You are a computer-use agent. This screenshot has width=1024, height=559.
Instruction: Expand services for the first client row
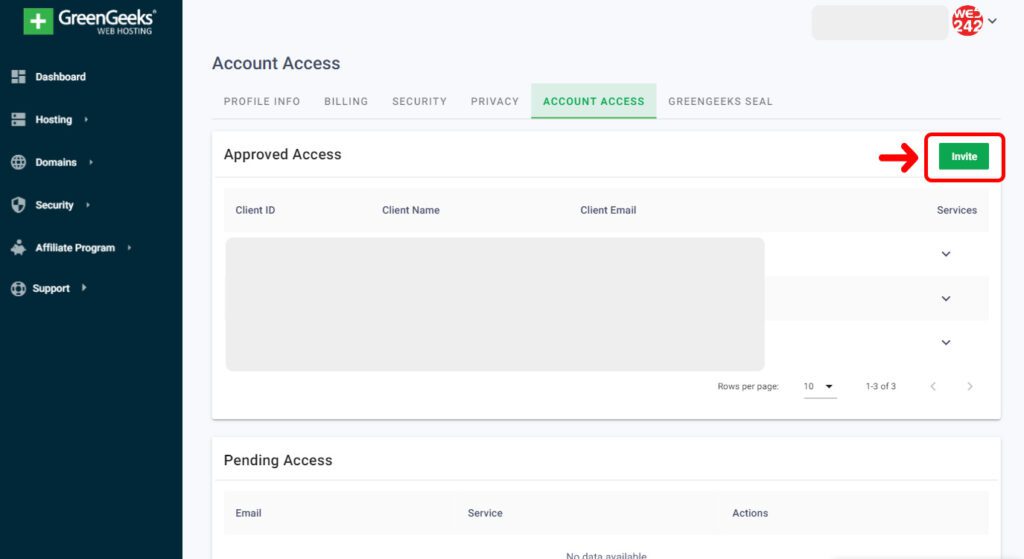click(x=946, y=254)
